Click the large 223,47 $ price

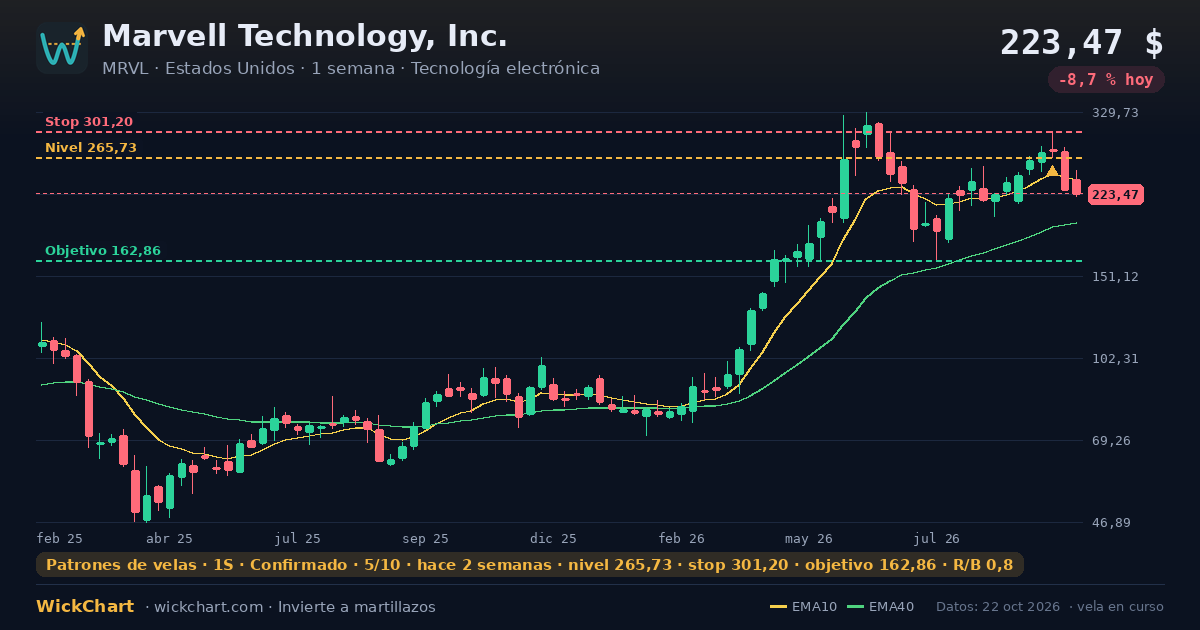pos(1082,43)
